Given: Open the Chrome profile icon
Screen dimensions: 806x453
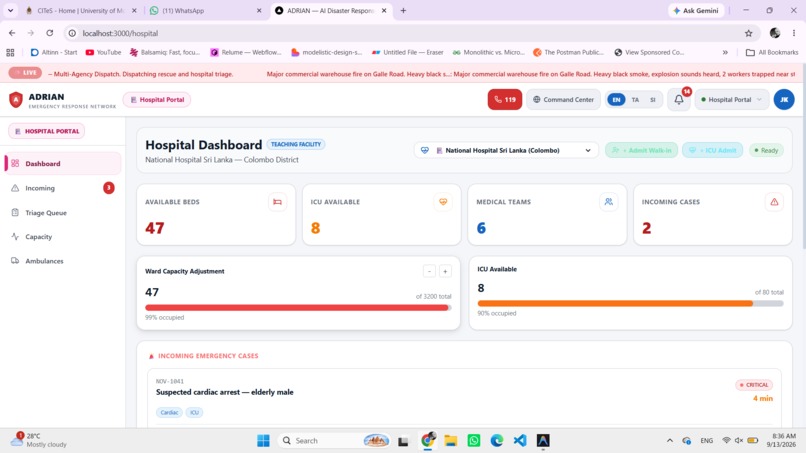Looking at the screenshot, I should tap(775, 33).
